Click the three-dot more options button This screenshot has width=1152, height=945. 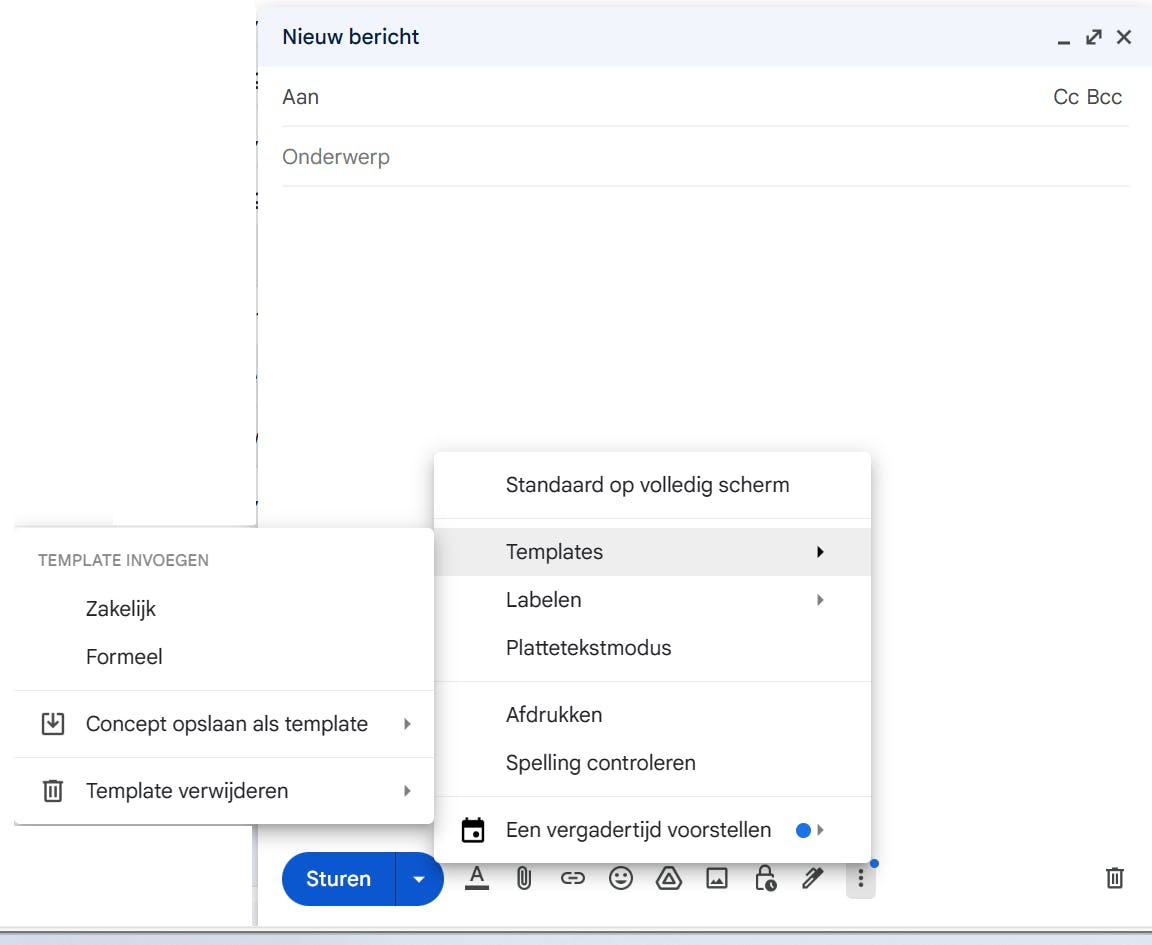pyautogui.click(x=860, y=879)
